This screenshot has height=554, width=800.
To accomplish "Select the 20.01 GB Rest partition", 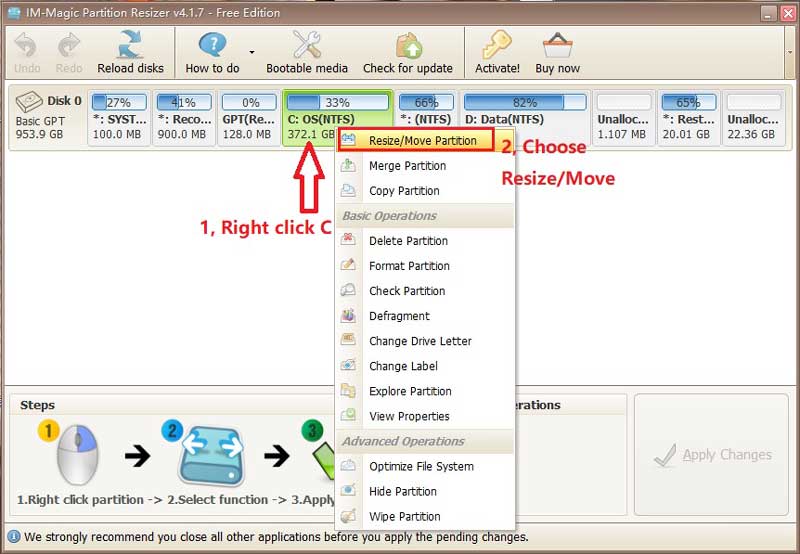I will click(x=689, y=117).
